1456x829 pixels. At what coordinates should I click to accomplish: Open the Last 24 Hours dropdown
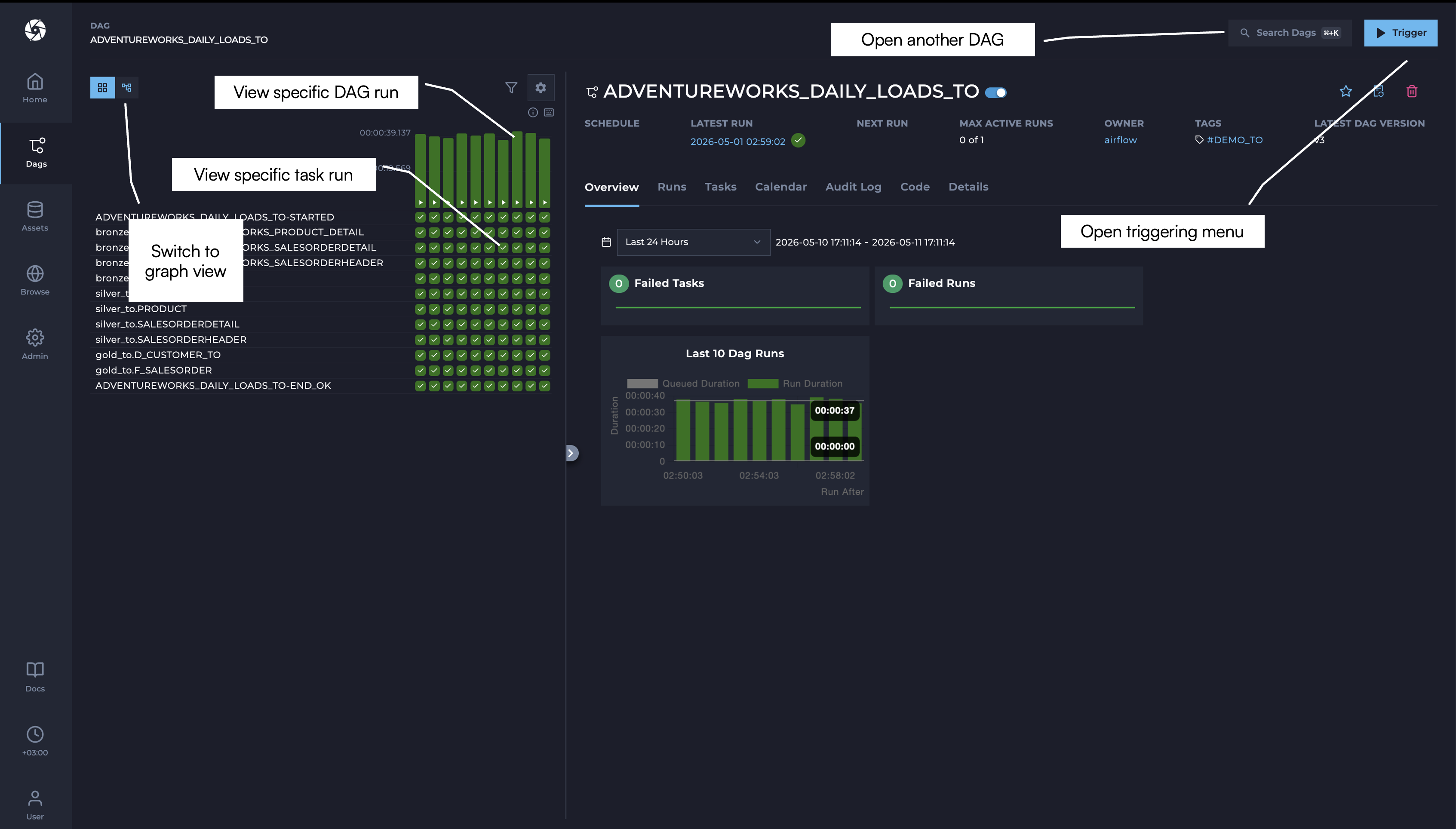click(693, 242)
